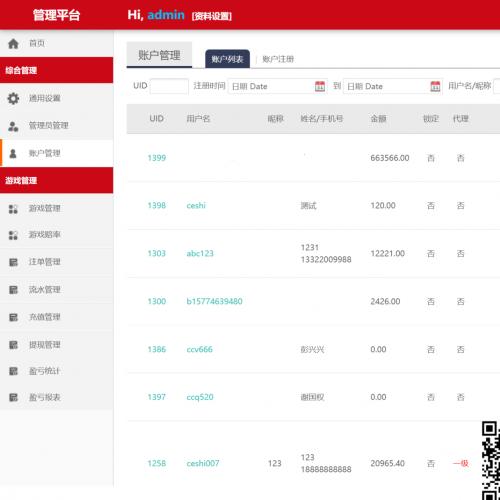
Task: Click the 游戏管理 grid icon
Action: [13, 209]
